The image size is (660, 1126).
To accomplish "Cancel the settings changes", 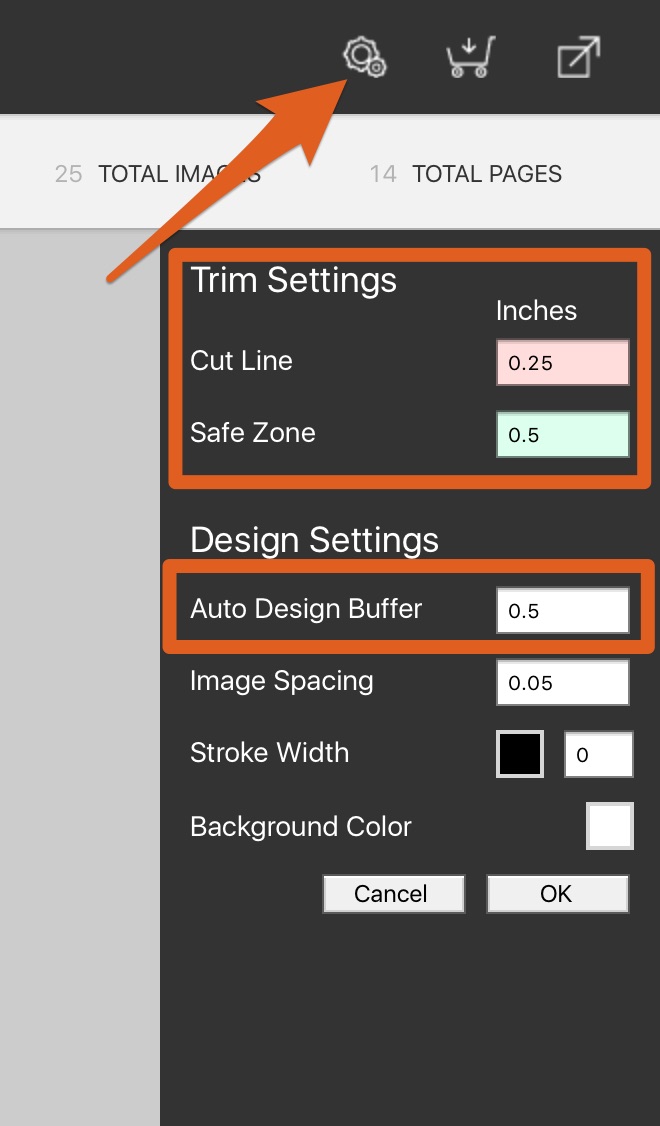I will [394, 893].
